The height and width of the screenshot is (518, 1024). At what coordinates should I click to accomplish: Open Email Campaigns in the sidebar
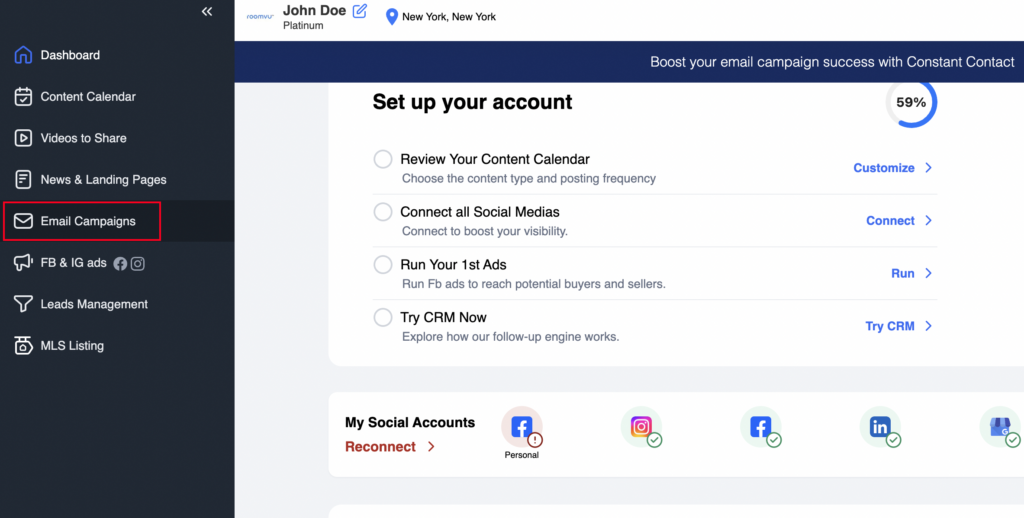[x=88, y=221]
